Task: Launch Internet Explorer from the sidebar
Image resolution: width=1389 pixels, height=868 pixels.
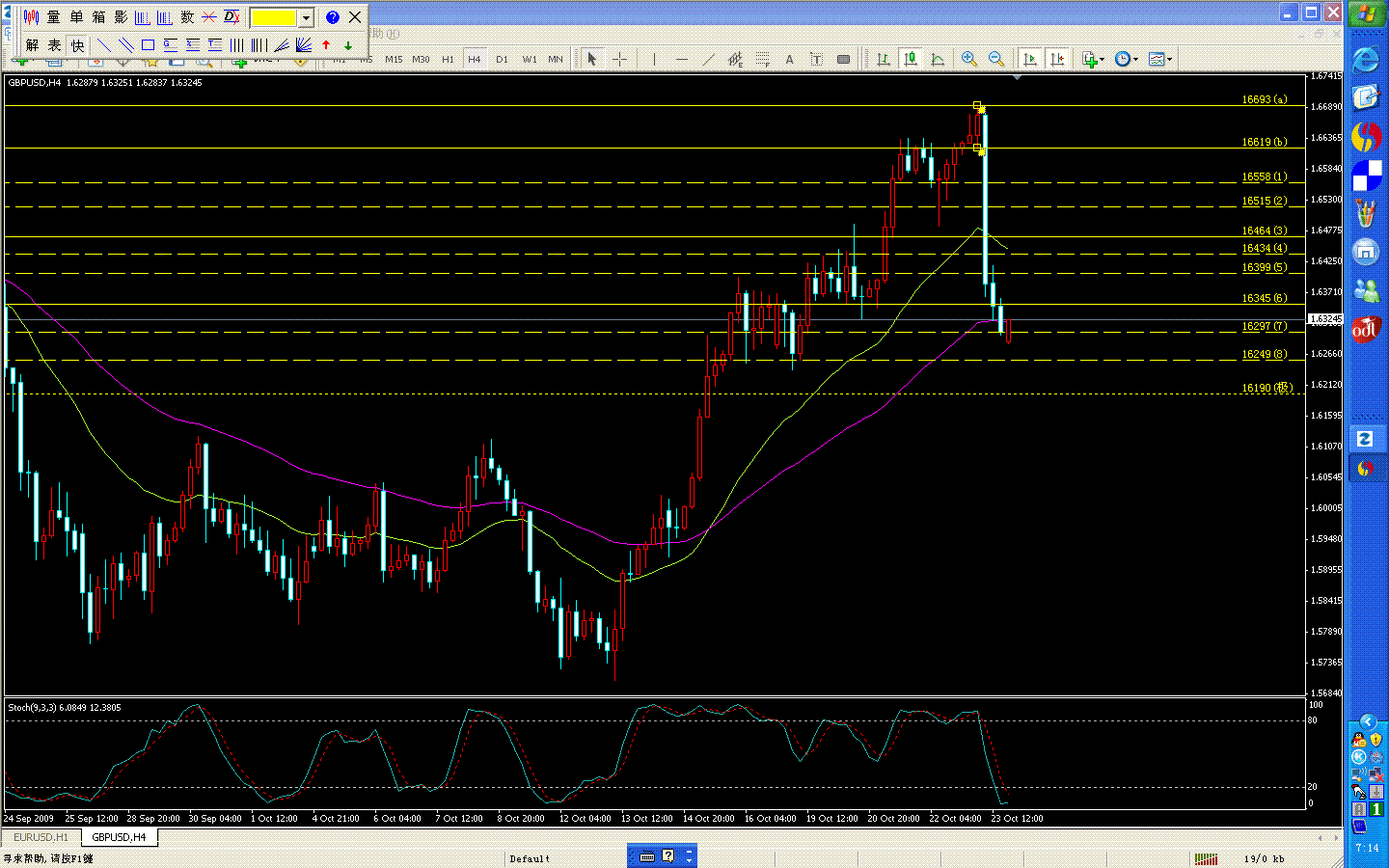Action: [1366, 60]
